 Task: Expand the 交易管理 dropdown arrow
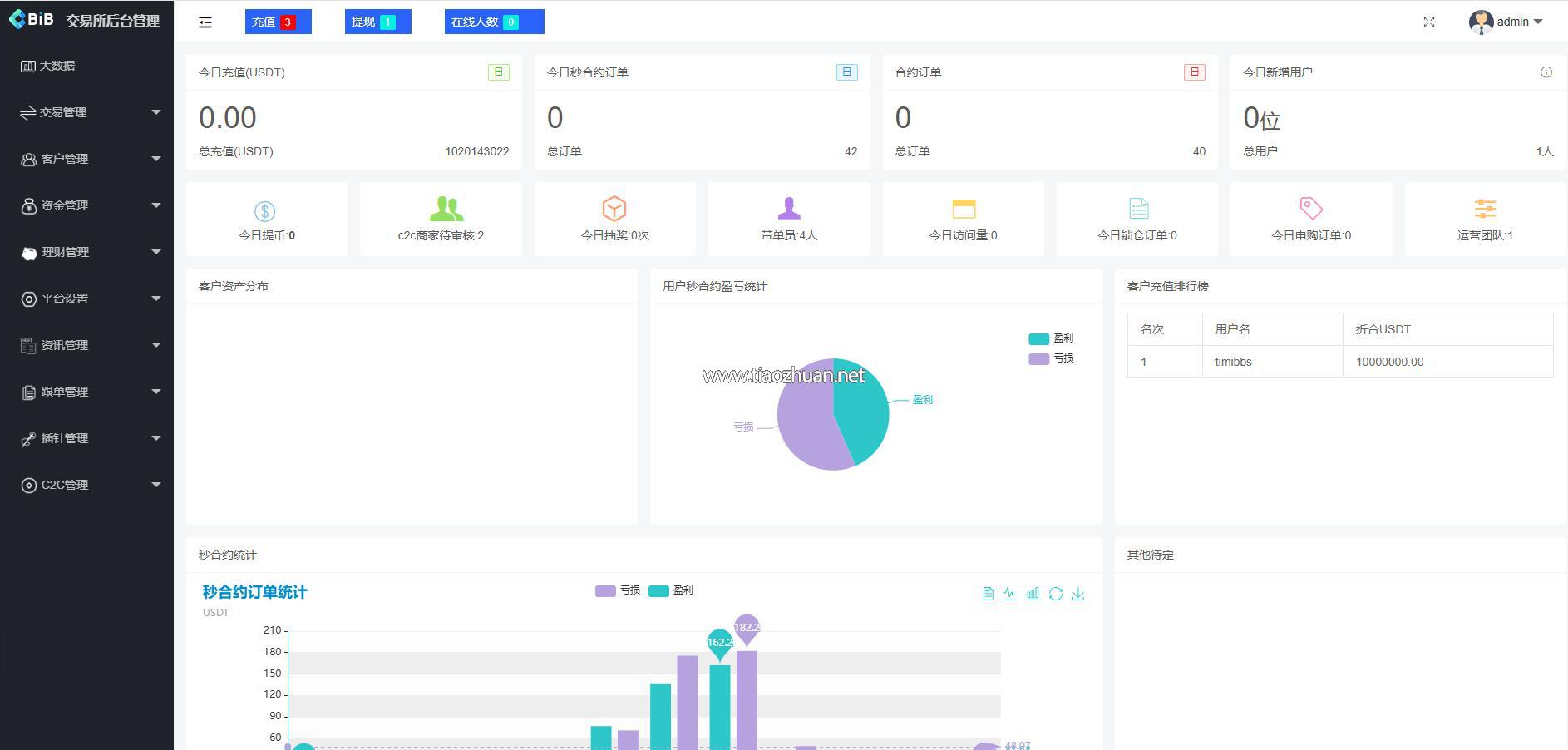point(156,112)
